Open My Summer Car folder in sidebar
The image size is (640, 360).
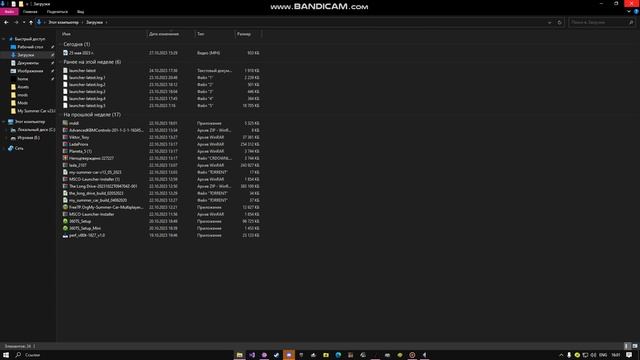pyautogui.click(x=36, y=111)
